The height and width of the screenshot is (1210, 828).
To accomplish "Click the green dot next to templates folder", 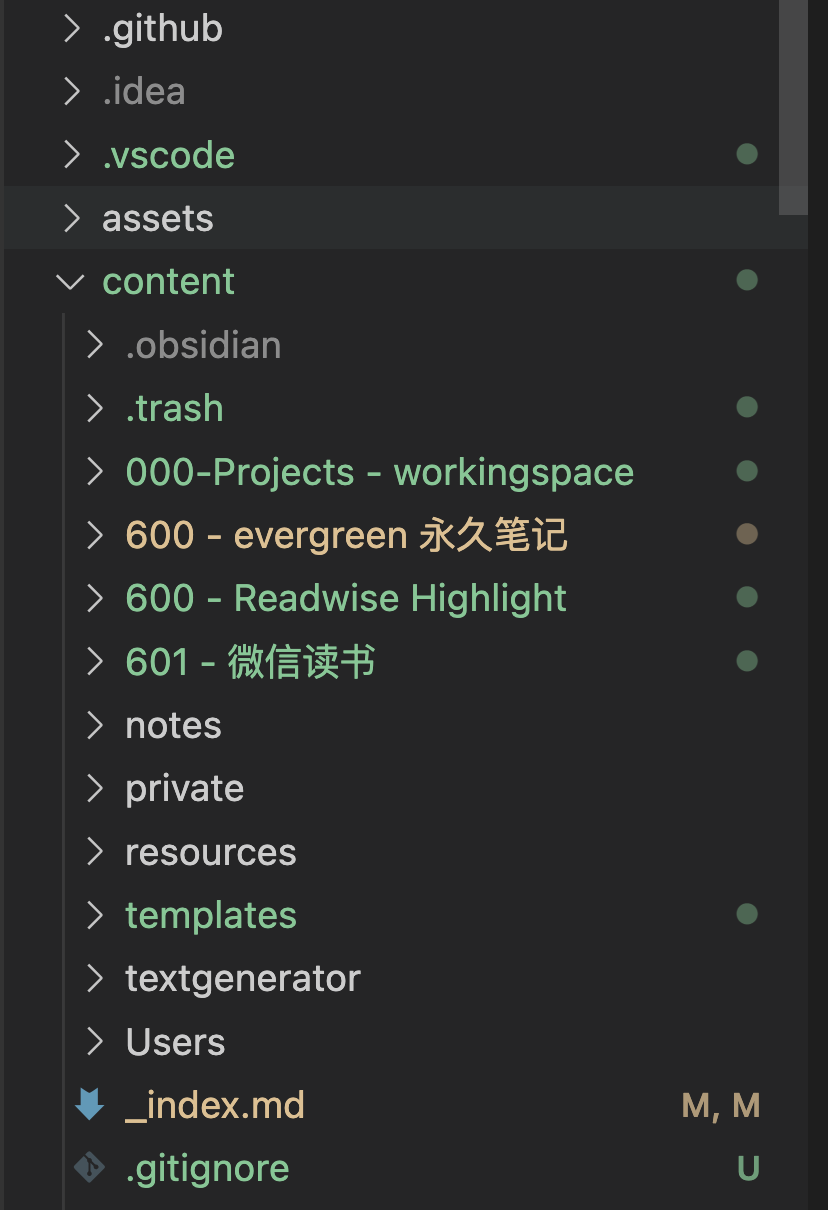I will [747, 914].
